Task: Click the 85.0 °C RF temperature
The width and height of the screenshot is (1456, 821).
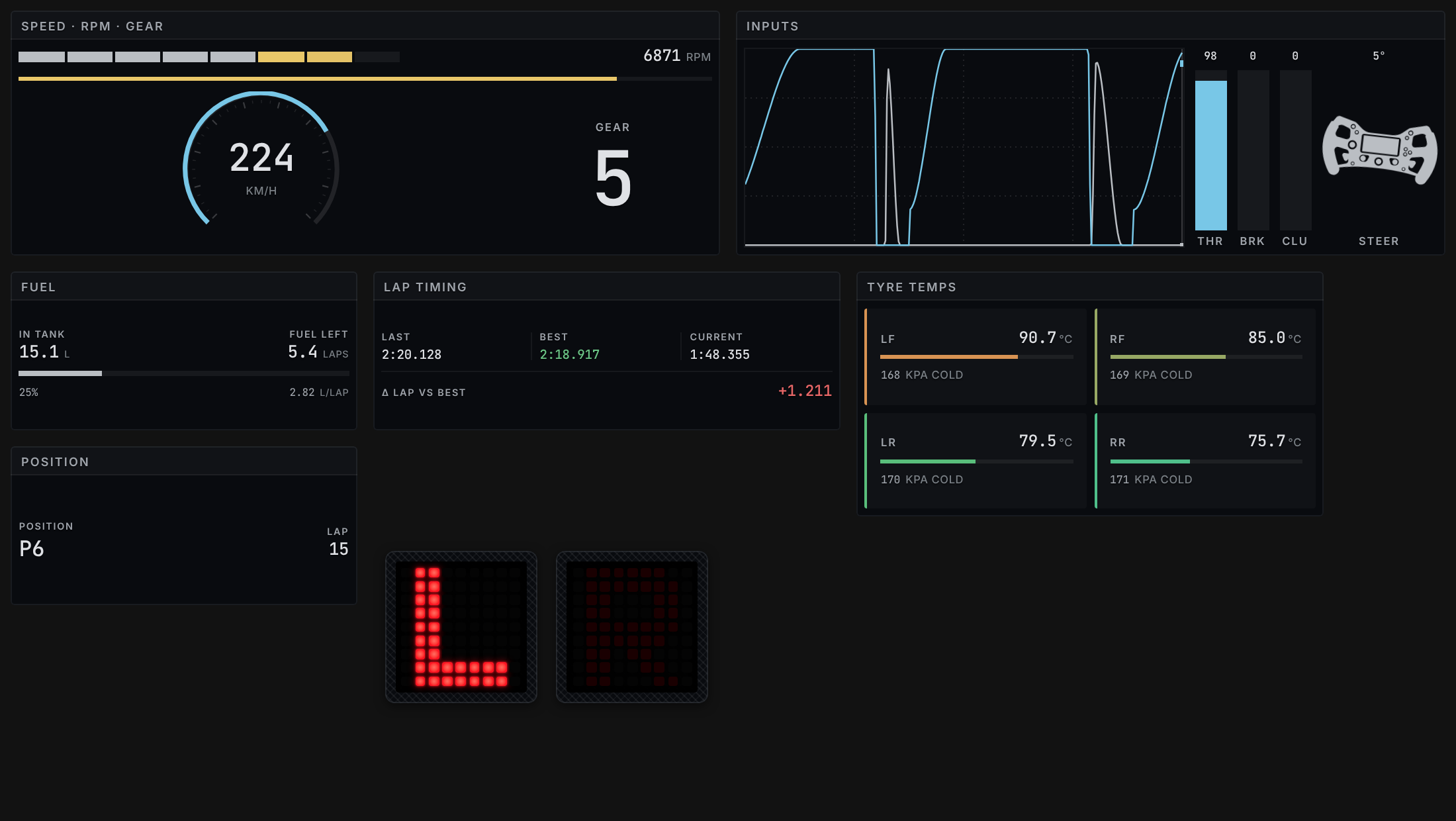Action: [1275, 338]
